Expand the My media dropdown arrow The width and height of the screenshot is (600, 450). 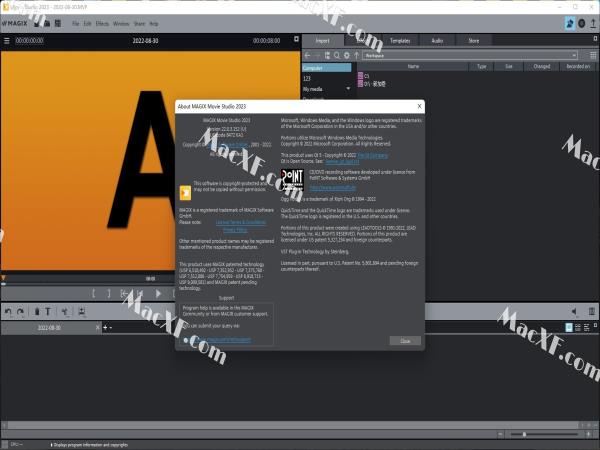(x=348, y=89)
